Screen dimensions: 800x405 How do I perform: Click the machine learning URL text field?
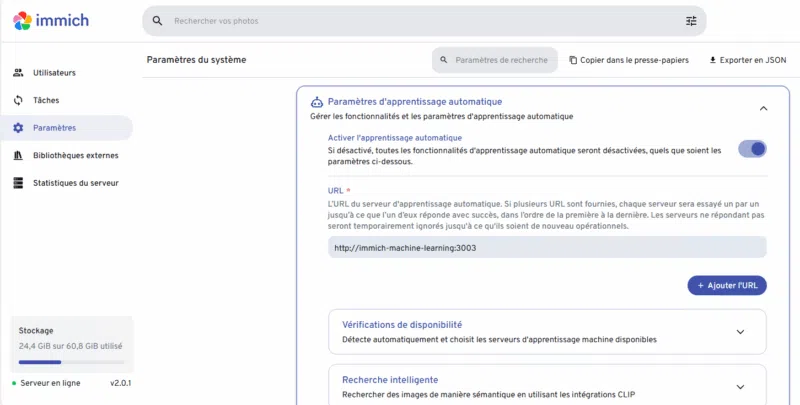tap(546, 247)
